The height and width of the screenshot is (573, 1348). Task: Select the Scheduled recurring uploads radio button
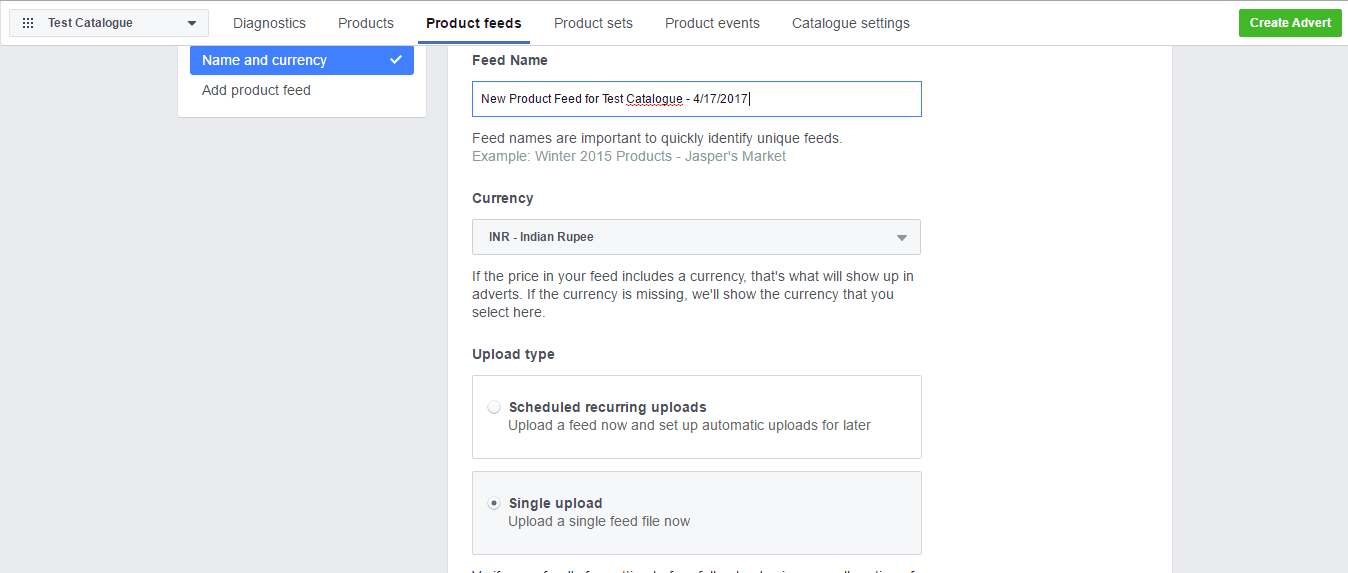click(x=494, y=407)
